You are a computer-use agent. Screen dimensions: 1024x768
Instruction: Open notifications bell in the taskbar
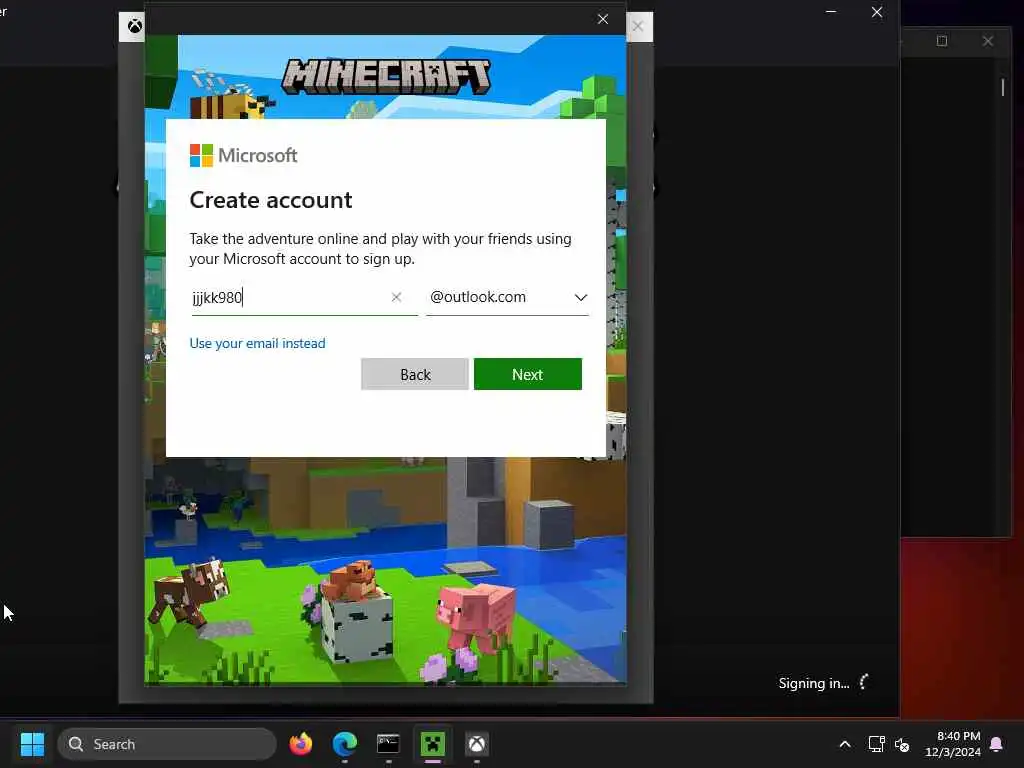[x=997, y=744]
